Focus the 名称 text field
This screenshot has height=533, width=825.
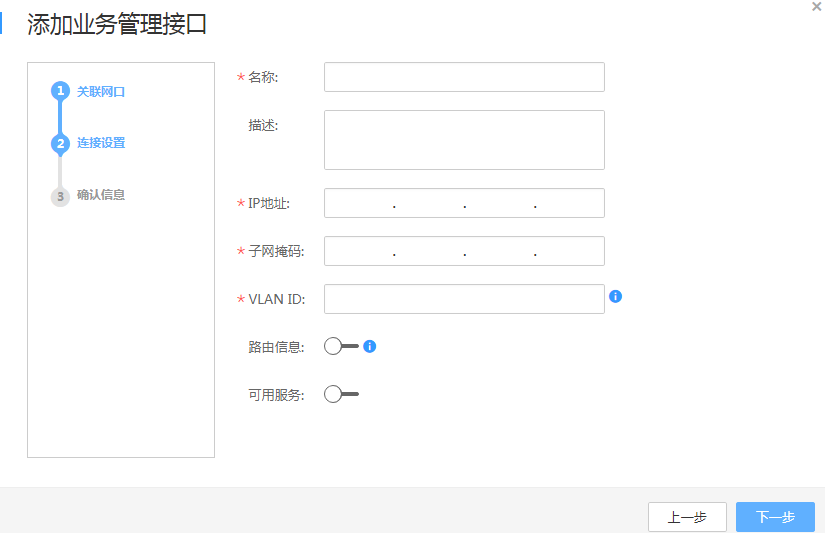pyautogui.click(x=464, y=77)
